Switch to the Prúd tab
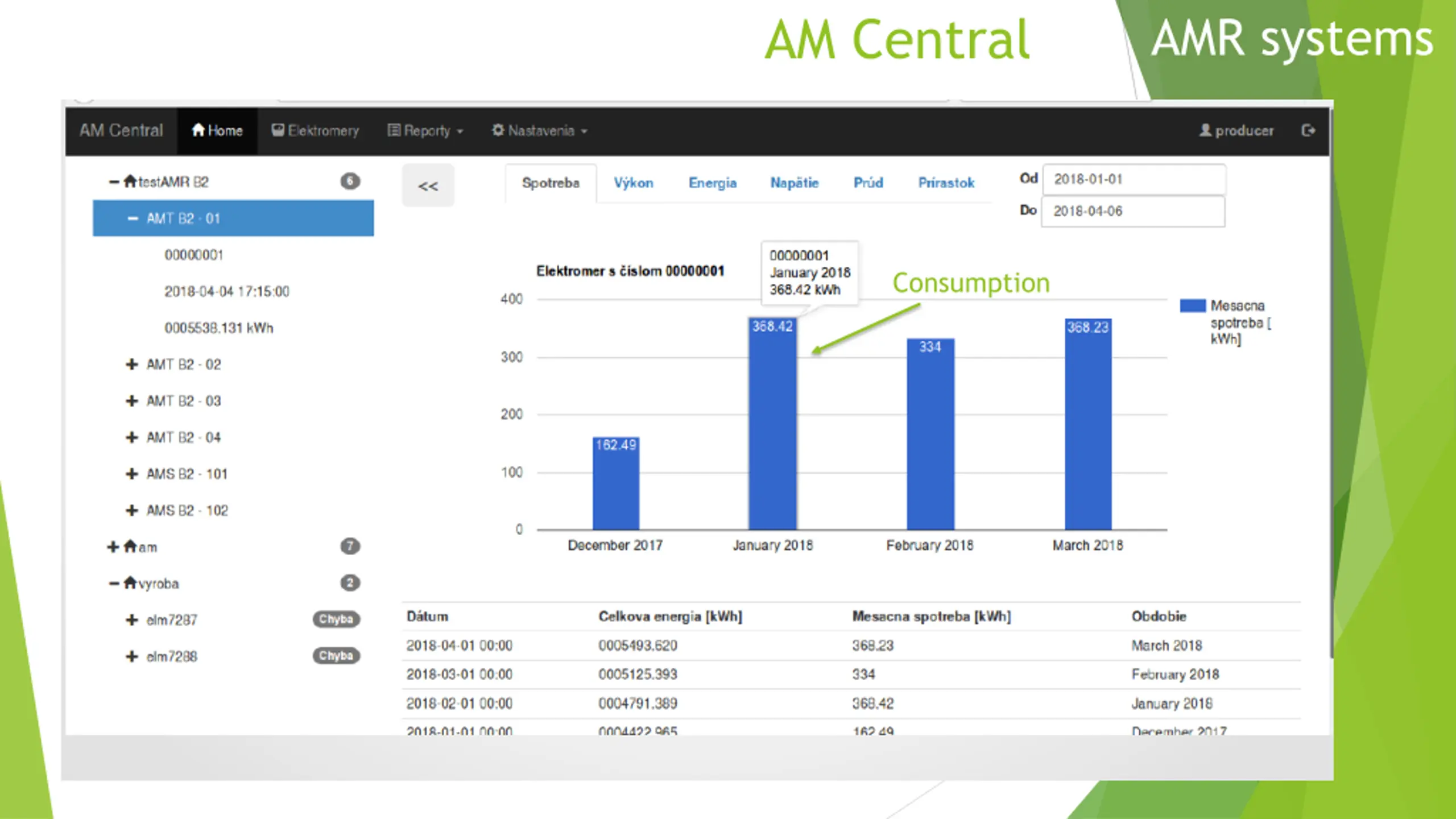This screenshot has width=1456, height=819. [868, 183]
